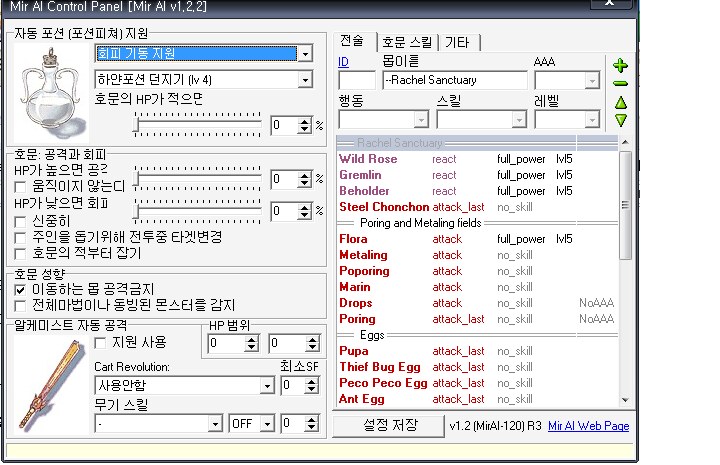This screenshot has height=465, width=720.
Task: Click the green minus remove-entry icon
Action: 620,84
